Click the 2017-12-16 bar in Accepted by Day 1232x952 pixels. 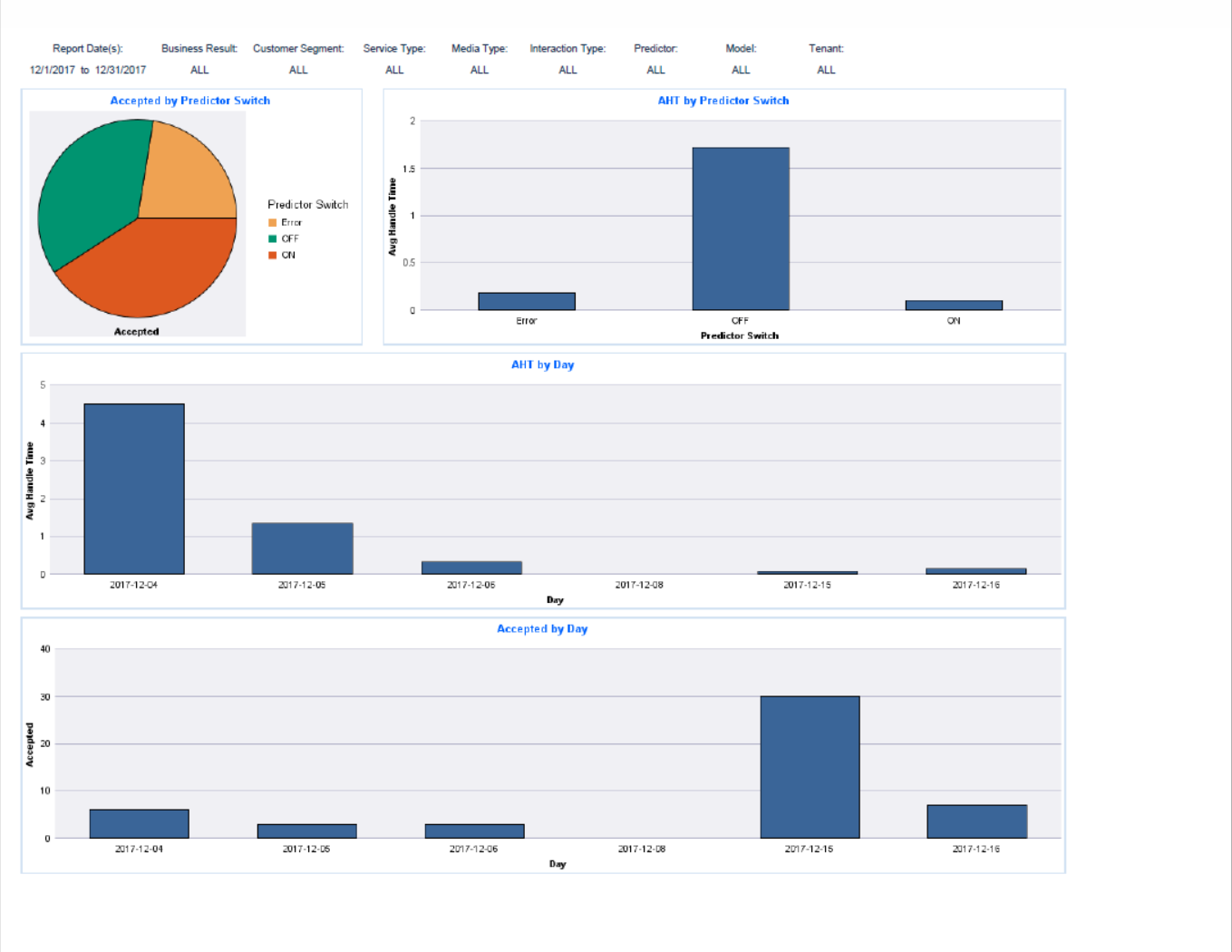coord(977,821)
